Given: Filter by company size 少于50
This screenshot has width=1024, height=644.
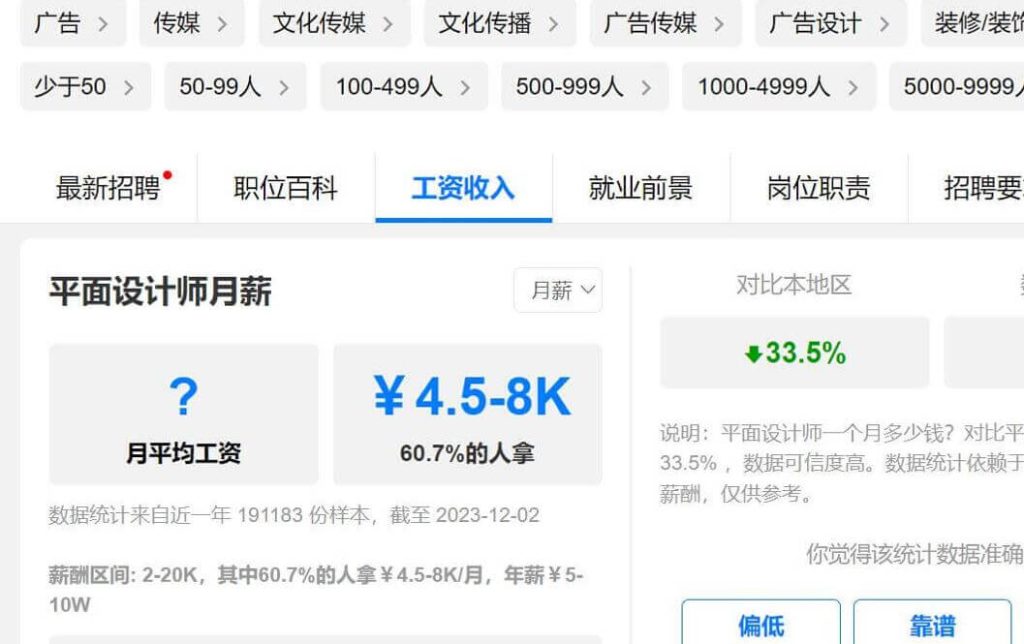Looking at the screenshot, I should [x=86, y=86].
